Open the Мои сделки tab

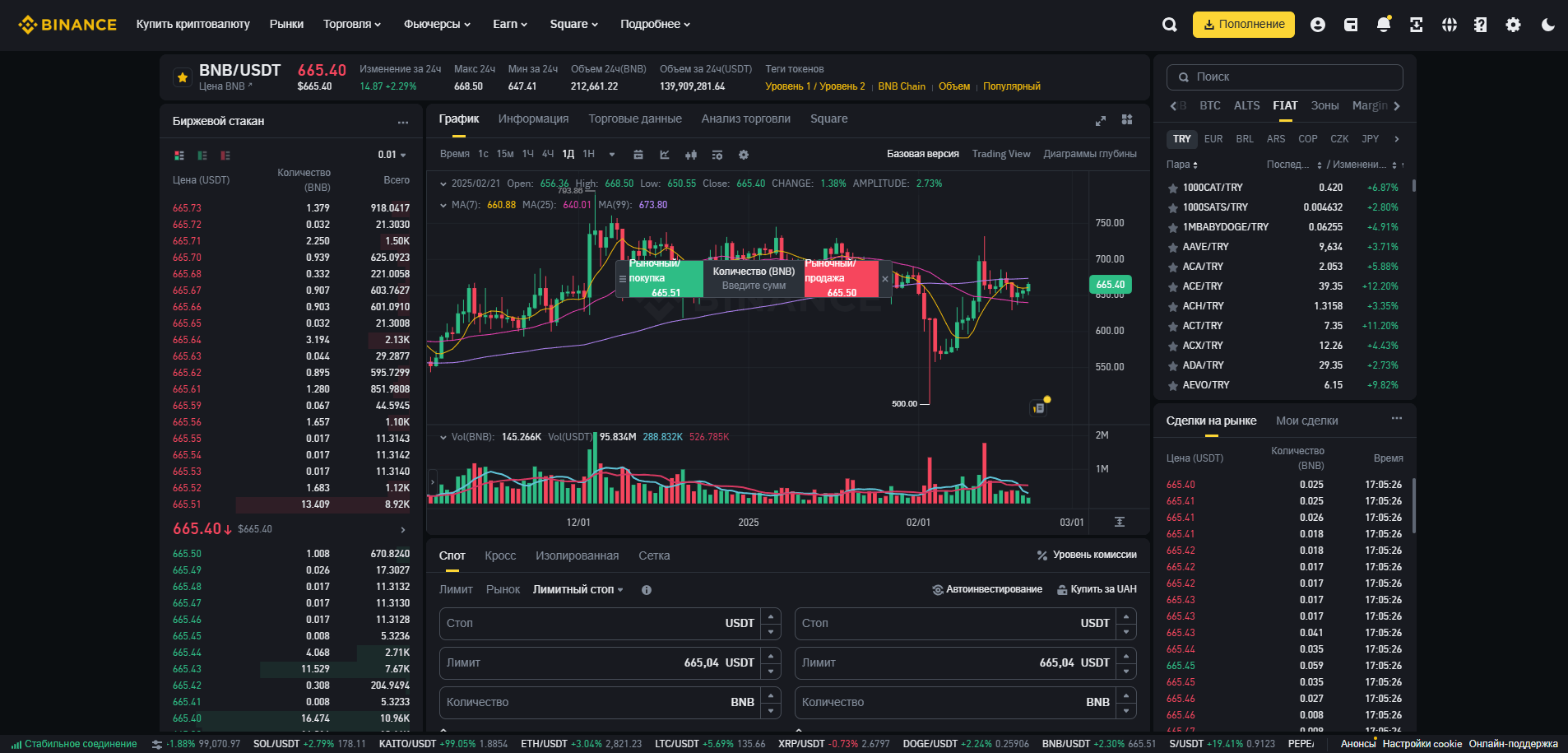pos(1307,421)
